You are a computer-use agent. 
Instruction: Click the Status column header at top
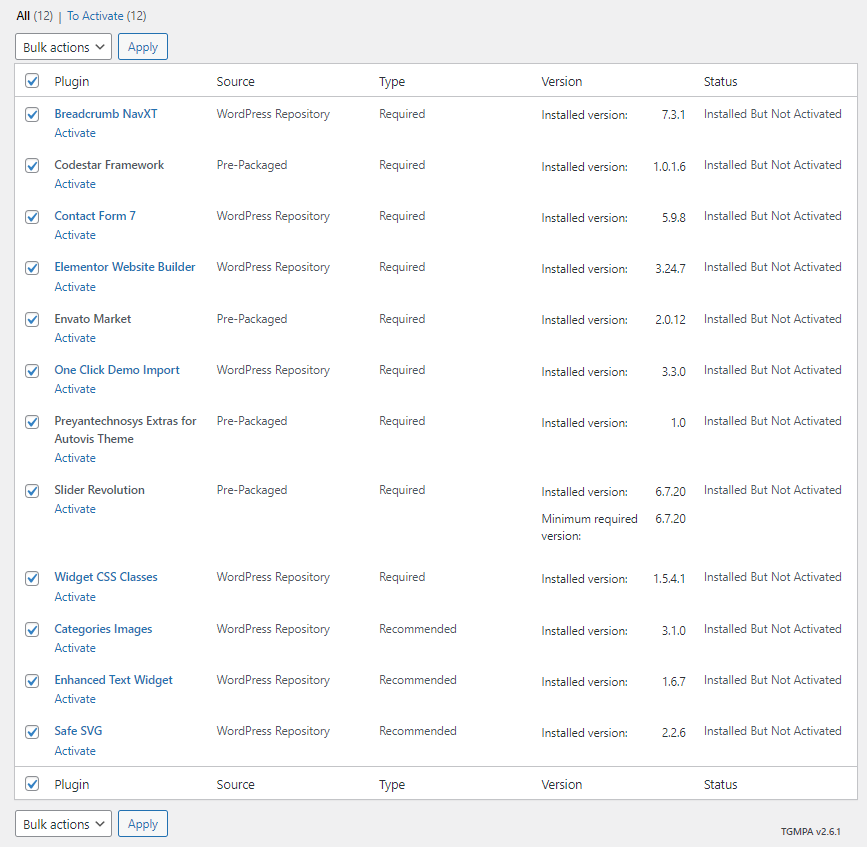[720, 81]
